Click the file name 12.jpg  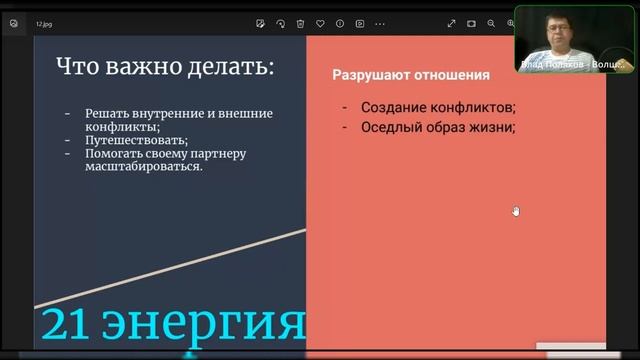click(44, 24)
